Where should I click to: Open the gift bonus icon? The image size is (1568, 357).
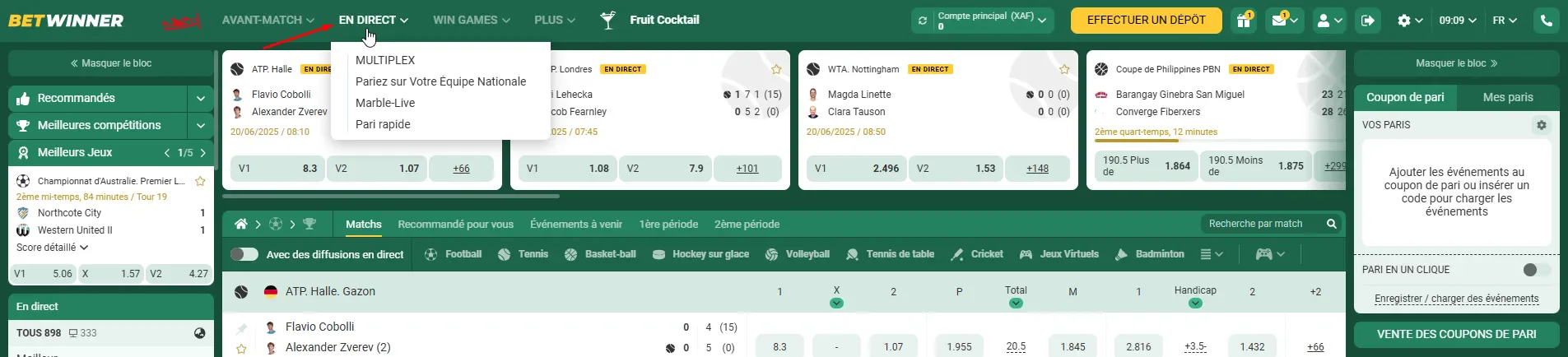(x=1244, y=21)
